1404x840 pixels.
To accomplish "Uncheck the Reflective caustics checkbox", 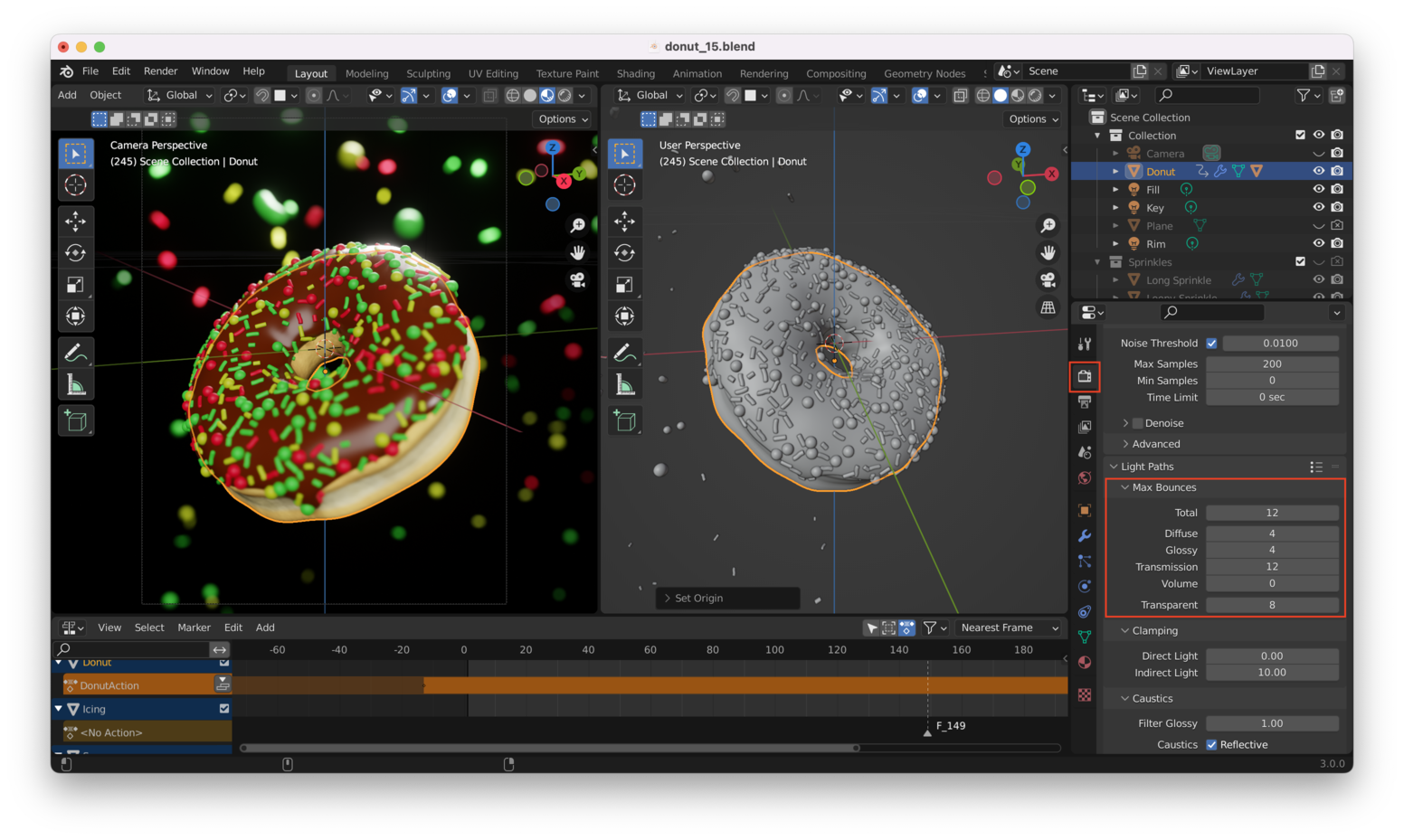I will 1211,745.
